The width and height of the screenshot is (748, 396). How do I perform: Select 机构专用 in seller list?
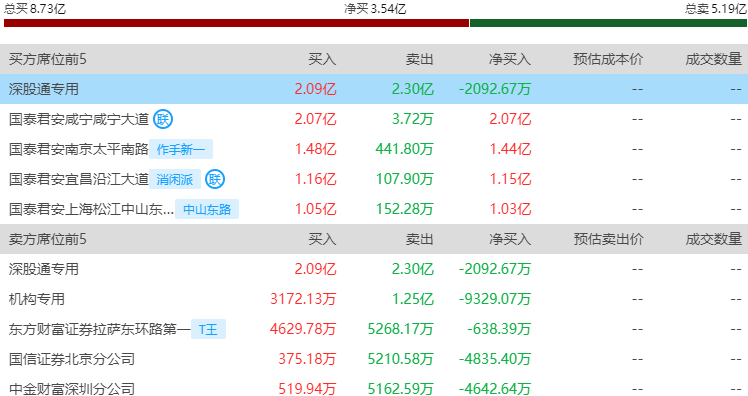(x=37, y=299)
